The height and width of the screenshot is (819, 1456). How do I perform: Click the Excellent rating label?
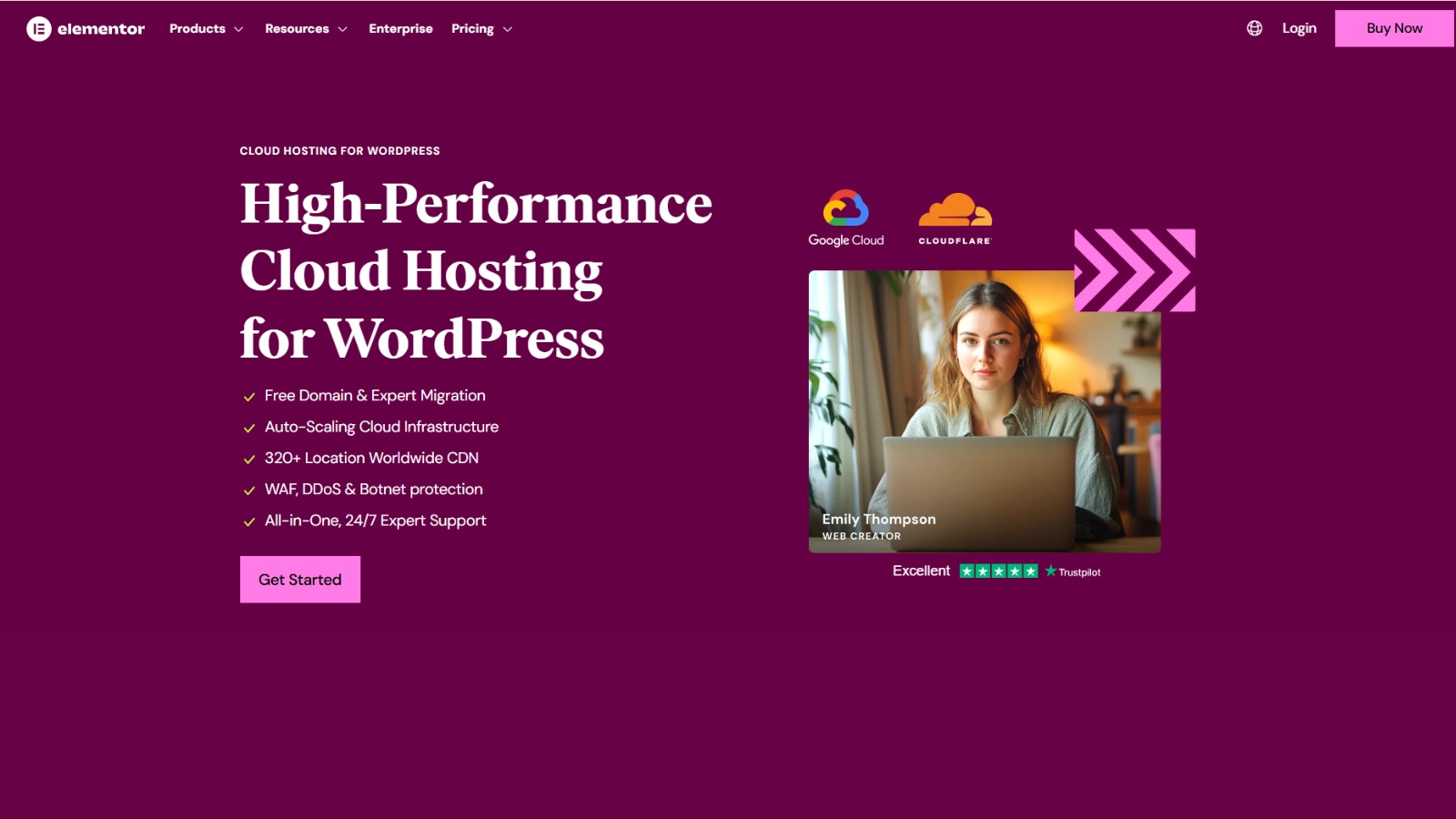click(922, 571)
